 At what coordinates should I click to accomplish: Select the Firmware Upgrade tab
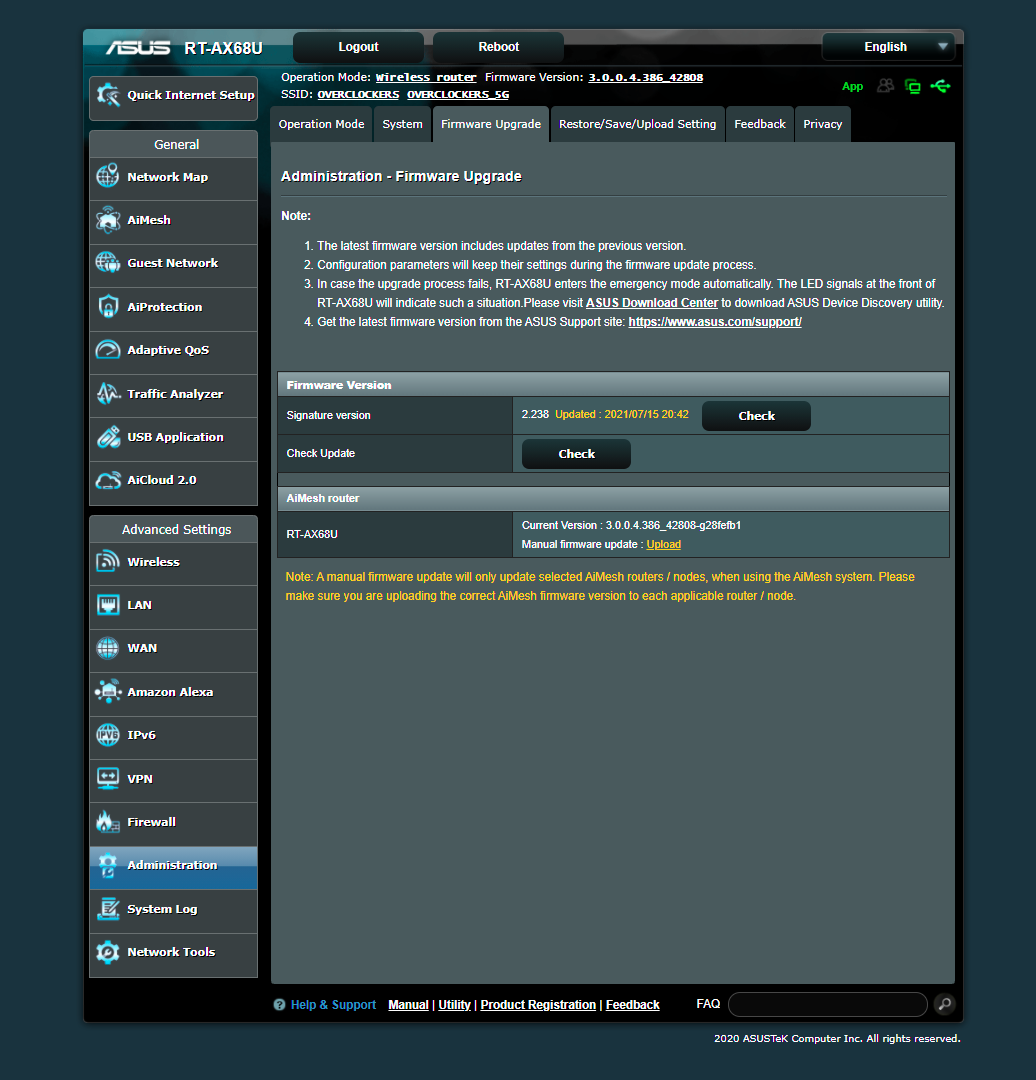click(x=490, y=124)
